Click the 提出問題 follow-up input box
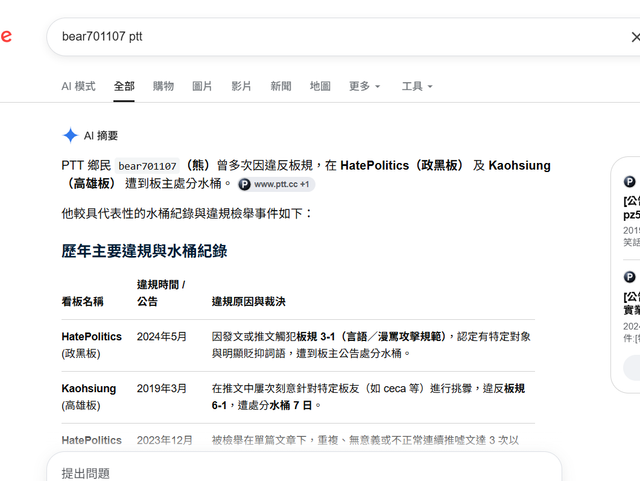This screenshot has height=481, width=640. click(x=304, y=467)
